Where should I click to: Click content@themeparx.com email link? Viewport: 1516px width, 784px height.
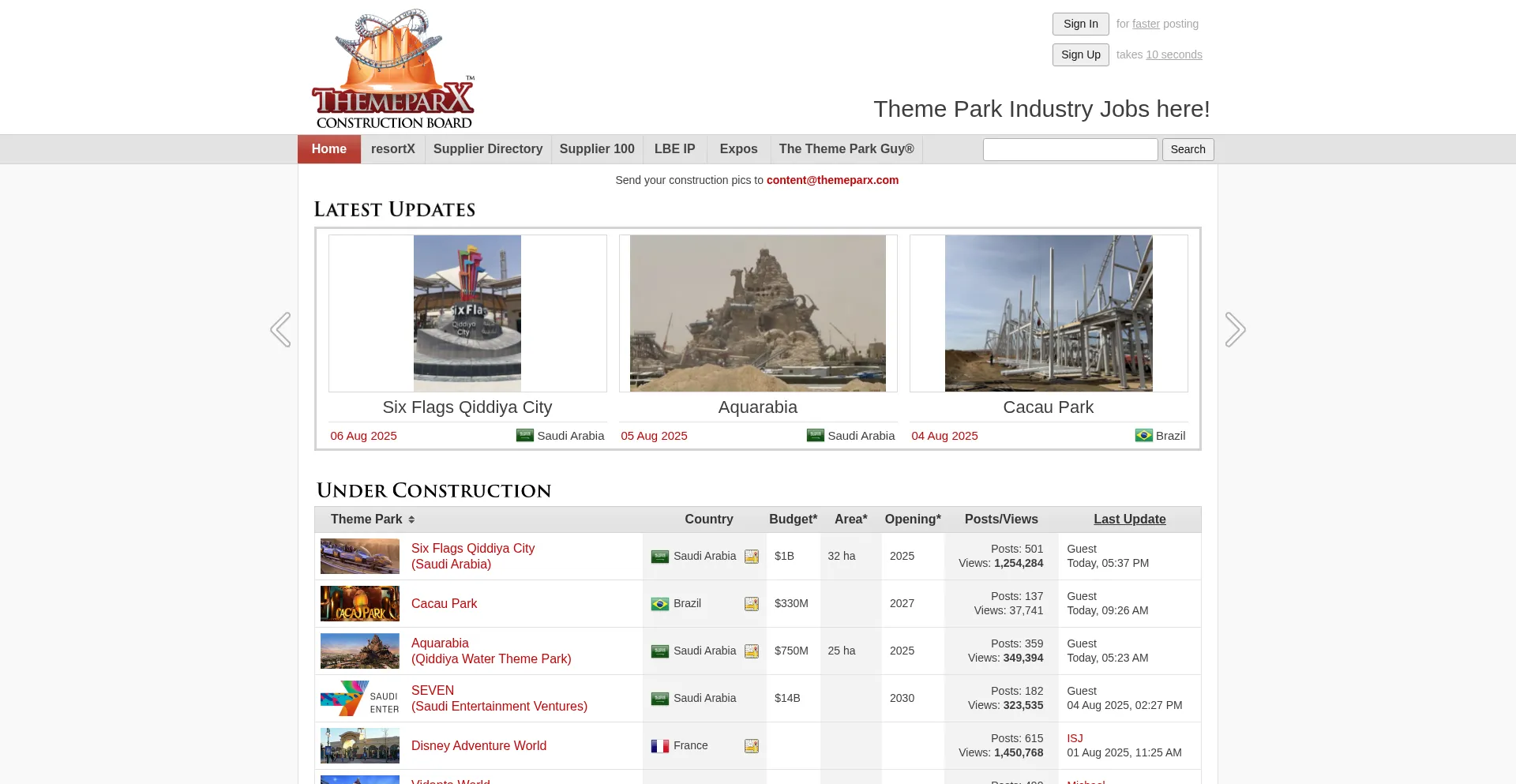coord(832,180)
